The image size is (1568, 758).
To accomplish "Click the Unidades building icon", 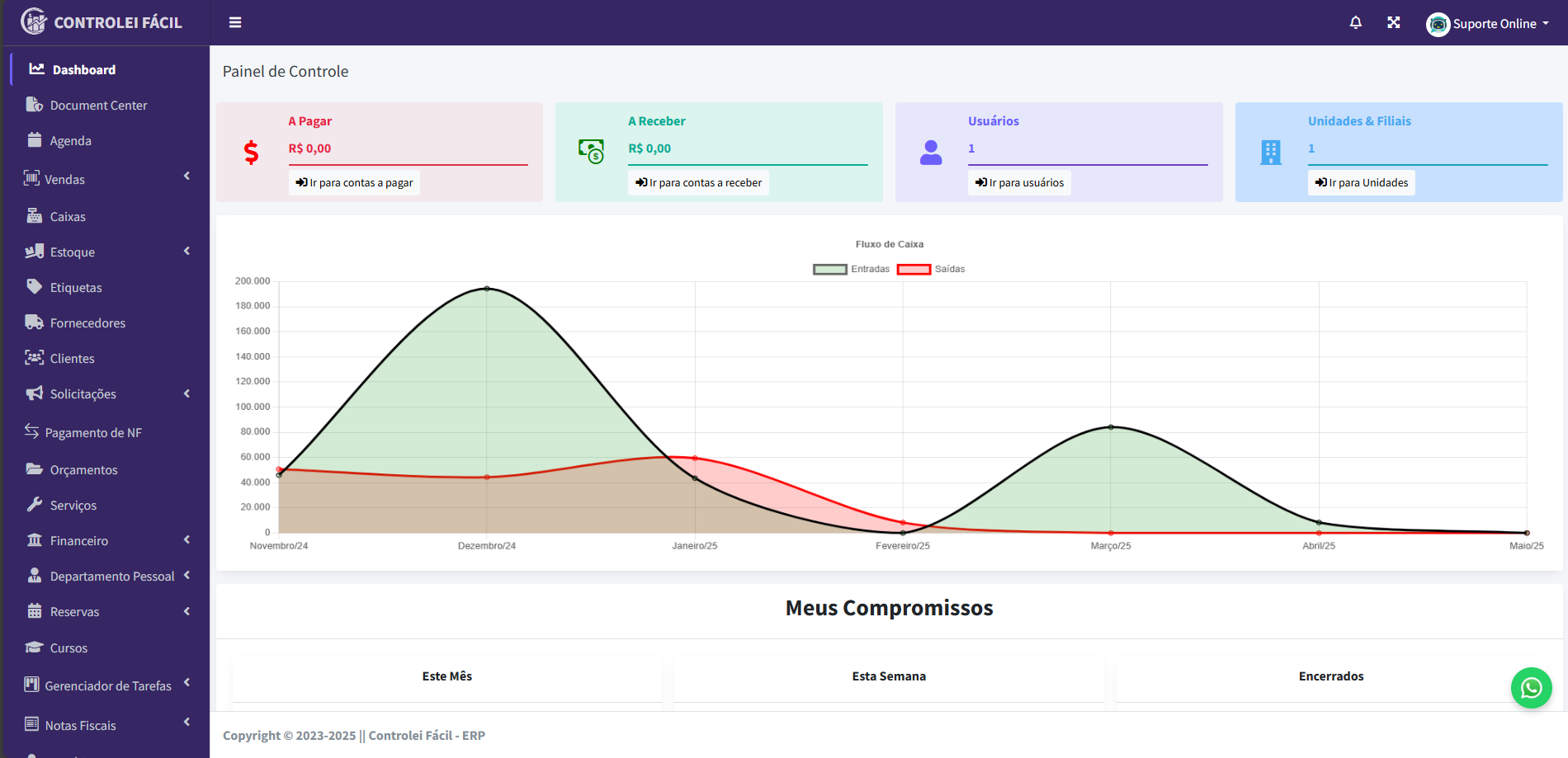I will pos(1271,153).
